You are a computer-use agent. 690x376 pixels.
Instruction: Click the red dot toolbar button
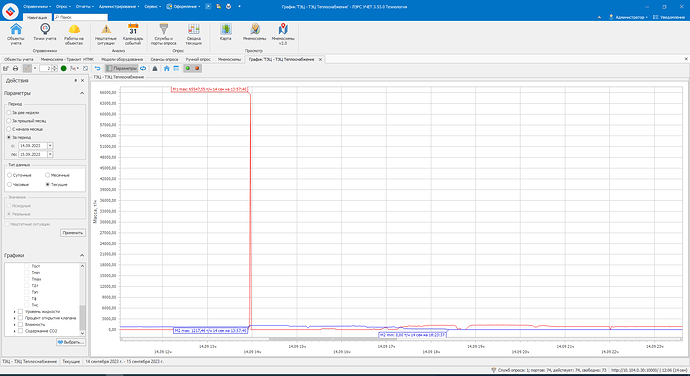(x=197, y=68)
